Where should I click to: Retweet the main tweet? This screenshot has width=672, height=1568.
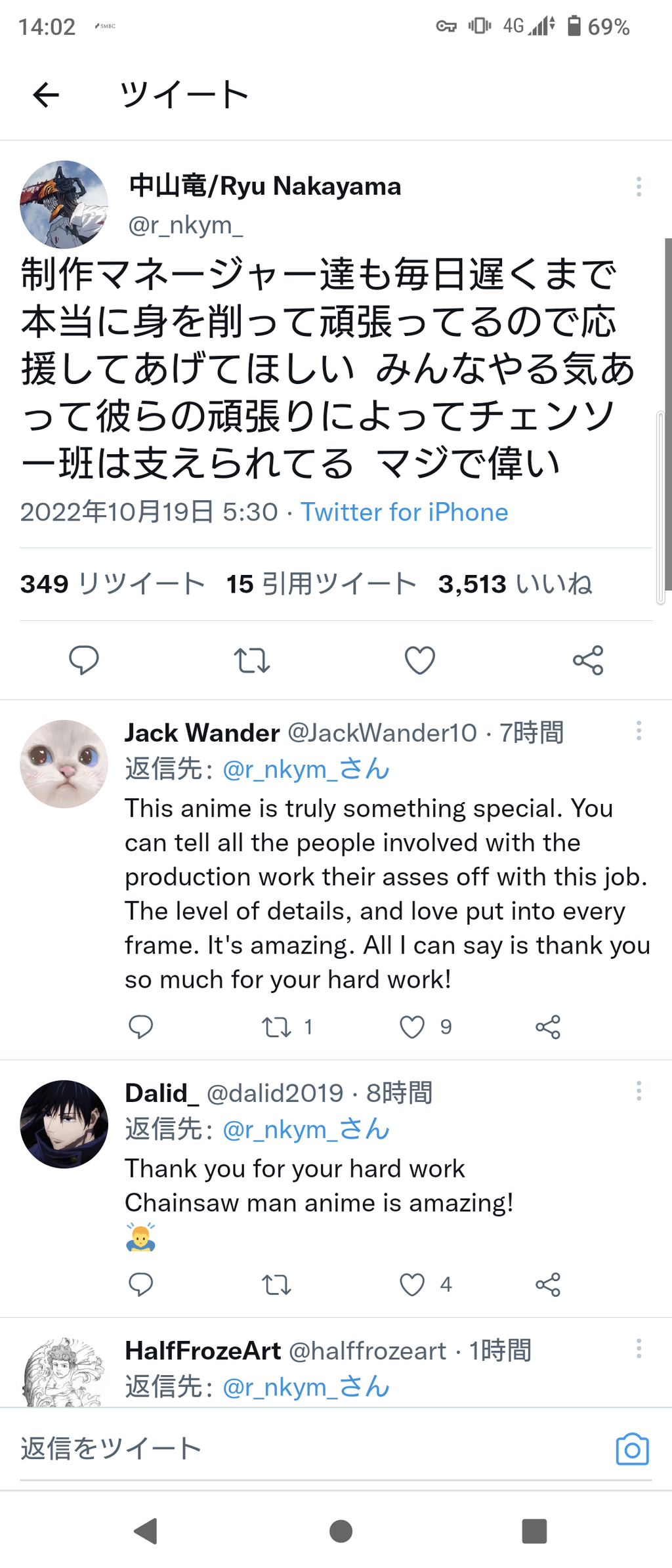tap(252, 660)
